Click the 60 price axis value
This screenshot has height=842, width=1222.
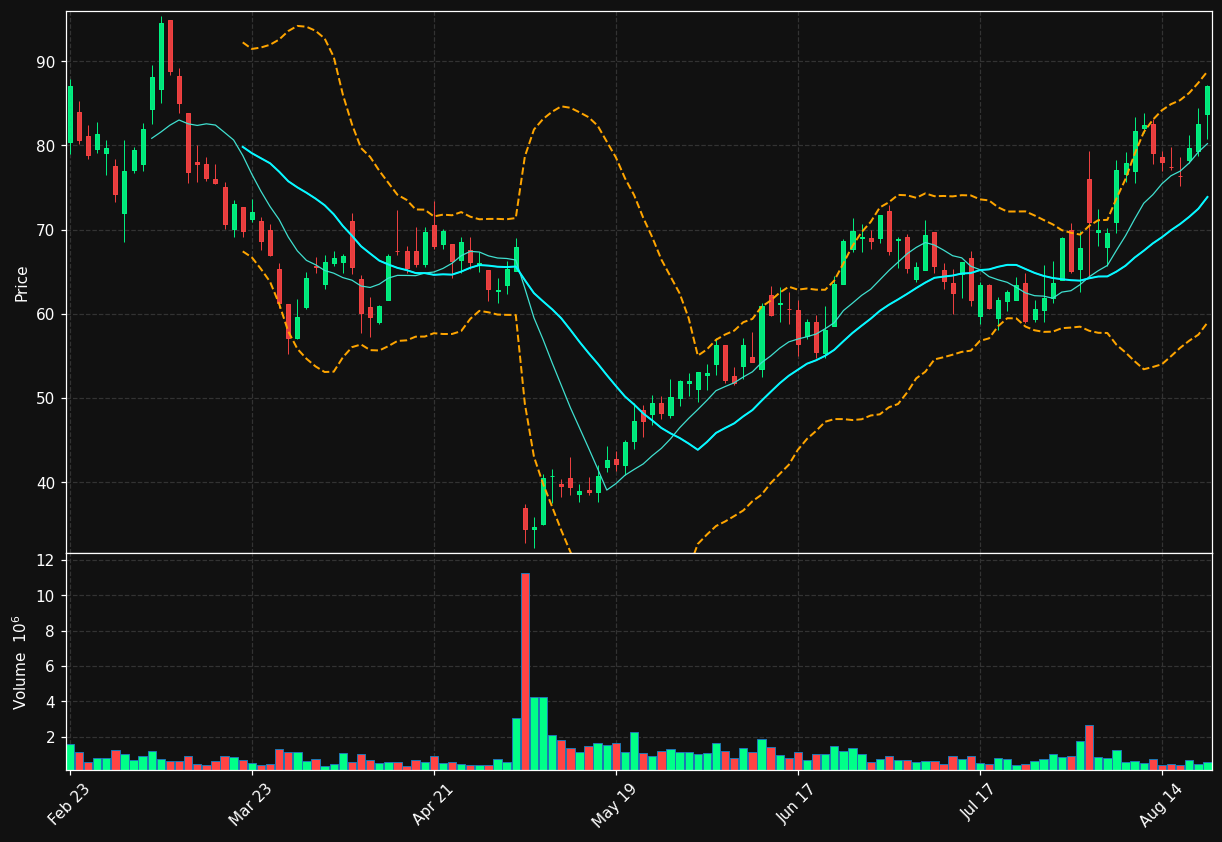click(x=46, y=314)
